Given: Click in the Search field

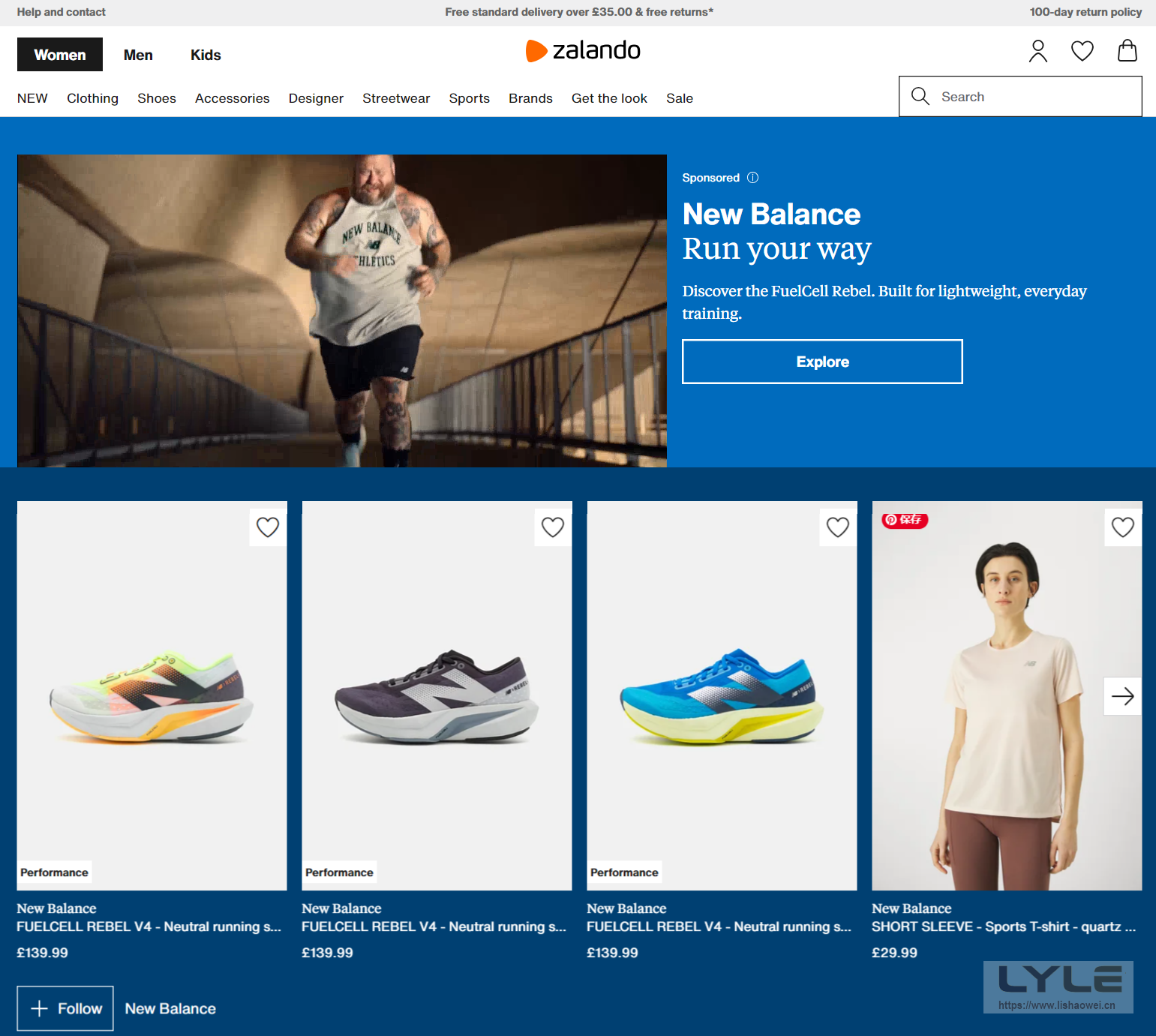Looking at the screenshot, I should (x=1020, y=96).
